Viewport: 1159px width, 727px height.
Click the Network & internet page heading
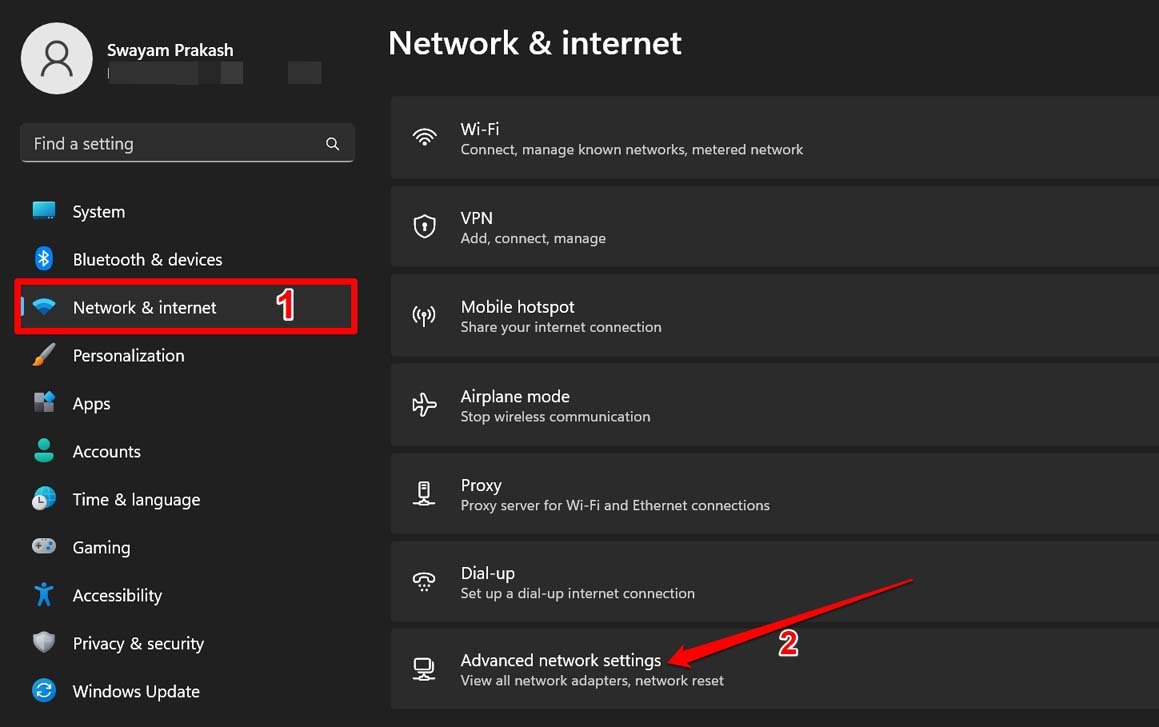pos(534,43)
